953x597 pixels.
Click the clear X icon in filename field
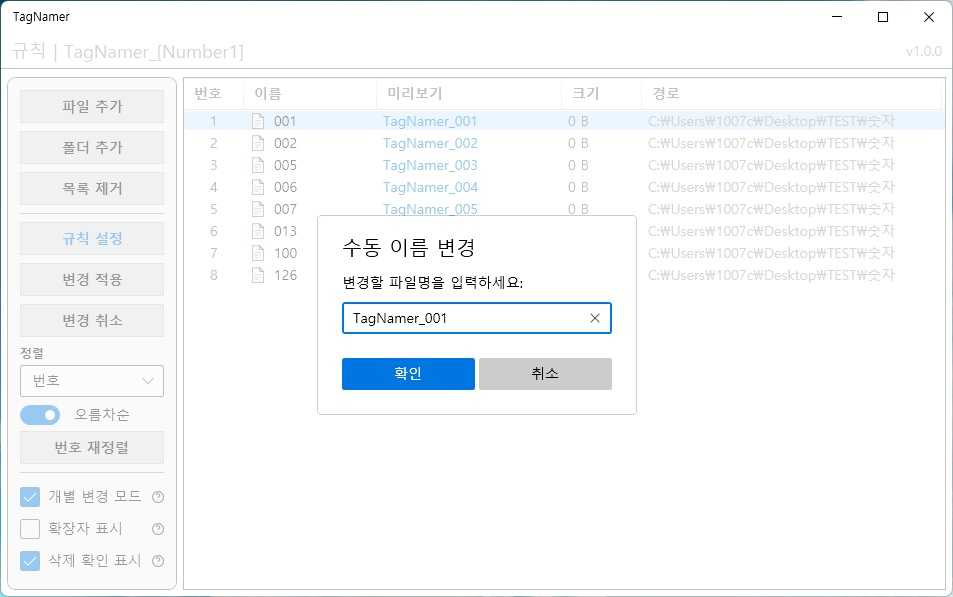(595, 318)
